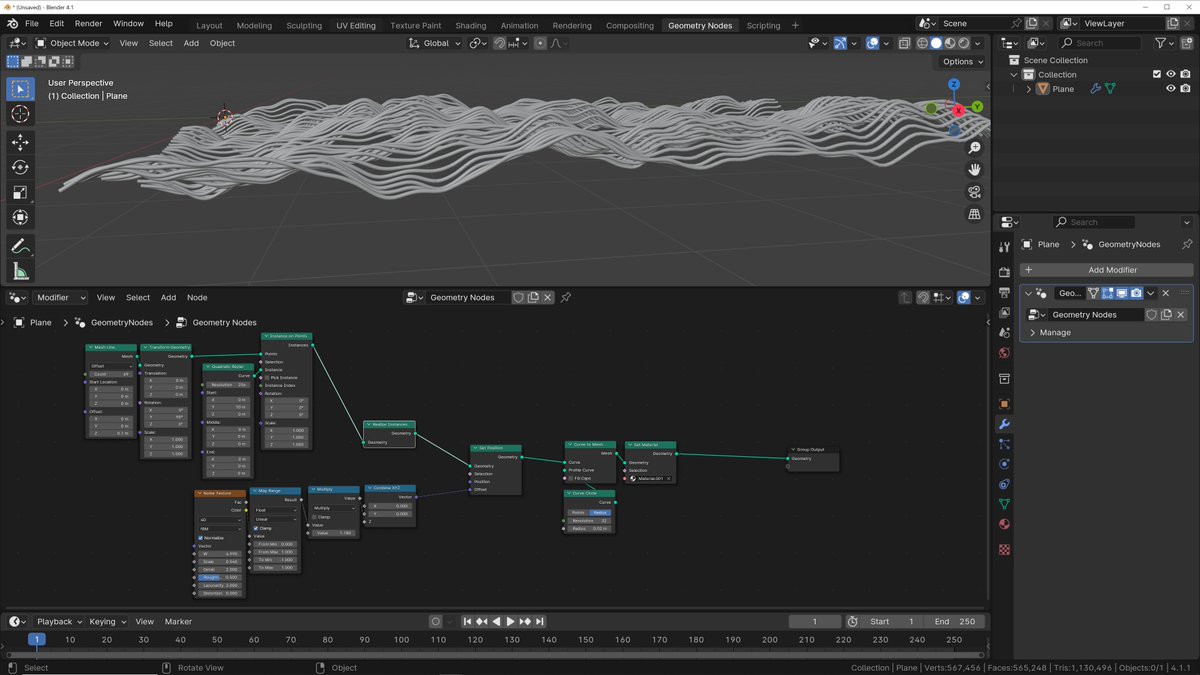Select the Measure tool
Image resolution: width=1200 pixels, height=675 pixels.
[x=20, y=270]
